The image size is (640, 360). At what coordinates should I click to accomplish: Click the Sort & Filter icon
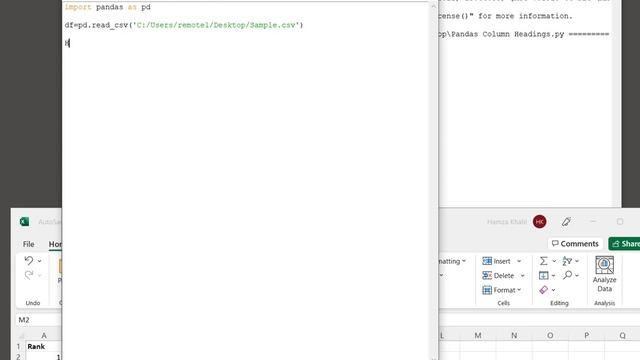tap(567, 261)
